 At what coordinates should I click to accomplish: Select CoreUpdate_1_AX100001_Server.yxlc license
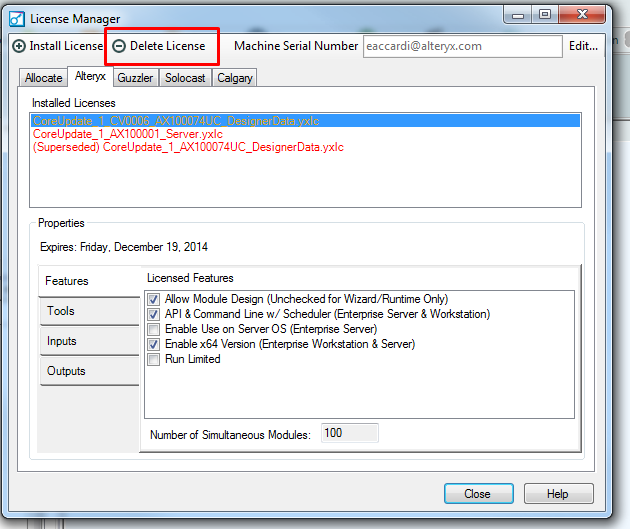305,134
